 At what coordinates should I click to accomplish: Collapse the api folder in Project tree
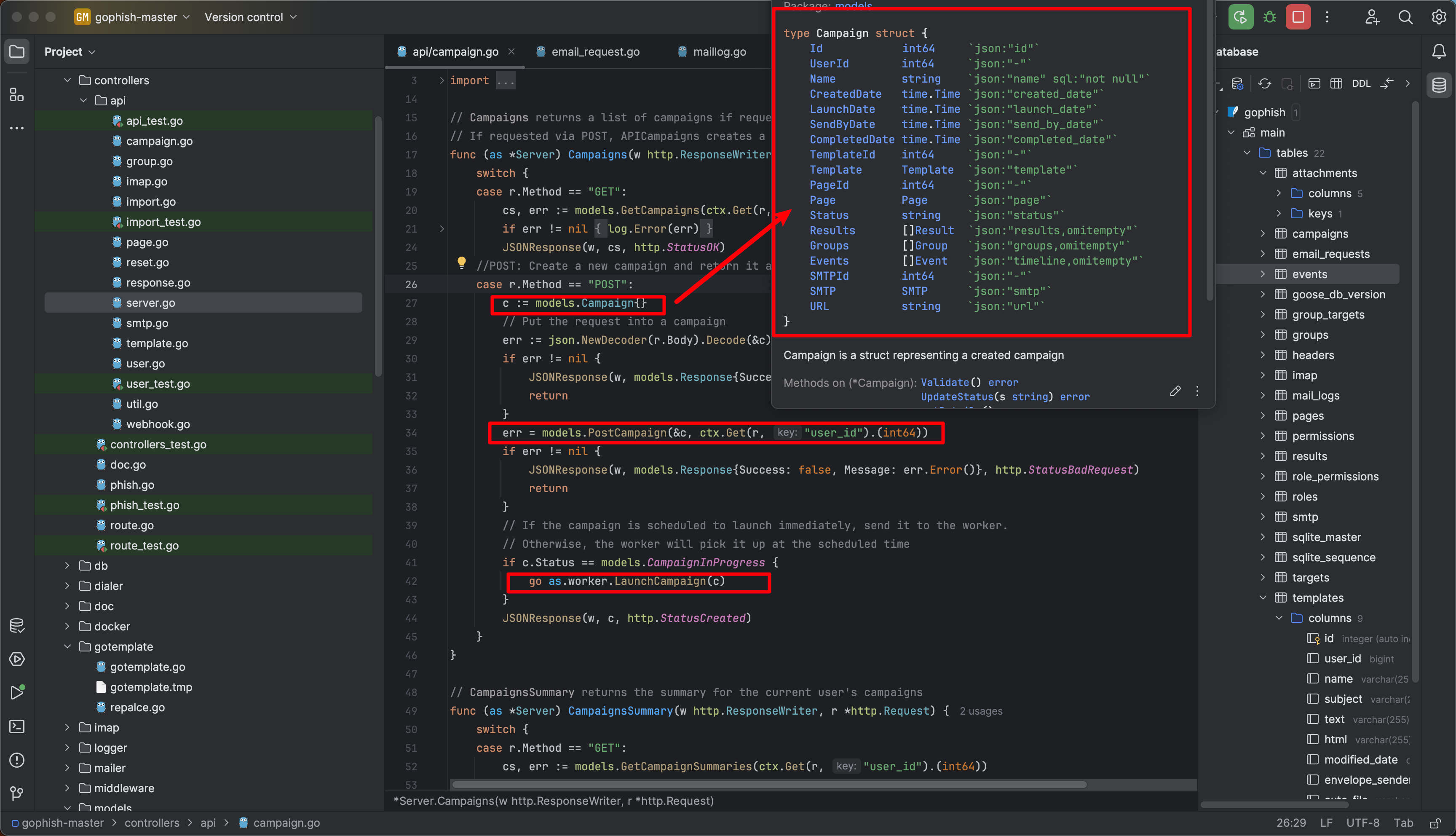(x=83, y=100)
